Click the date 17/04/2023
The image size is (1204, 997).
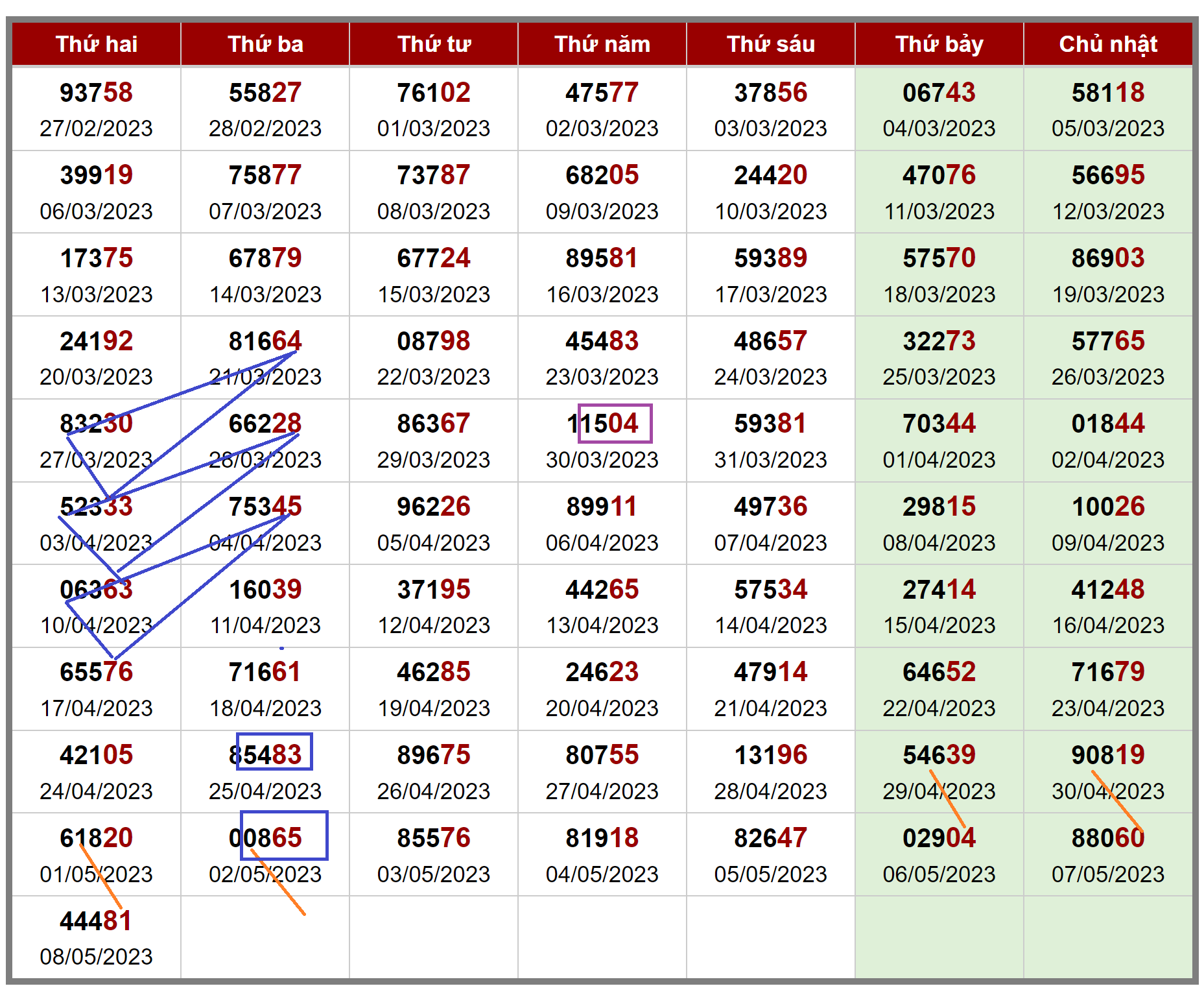click(x=96, y=708)
